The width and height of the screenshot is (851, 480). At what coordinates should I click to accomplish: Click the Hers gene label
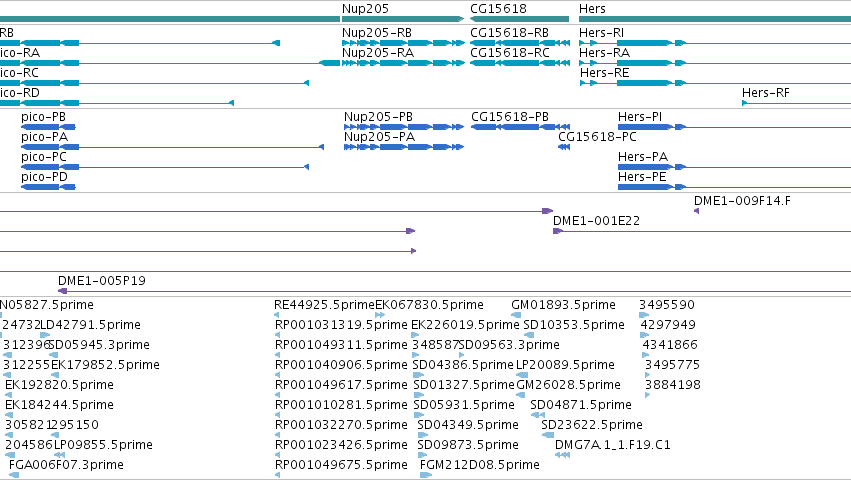click(x=592, y=9)
